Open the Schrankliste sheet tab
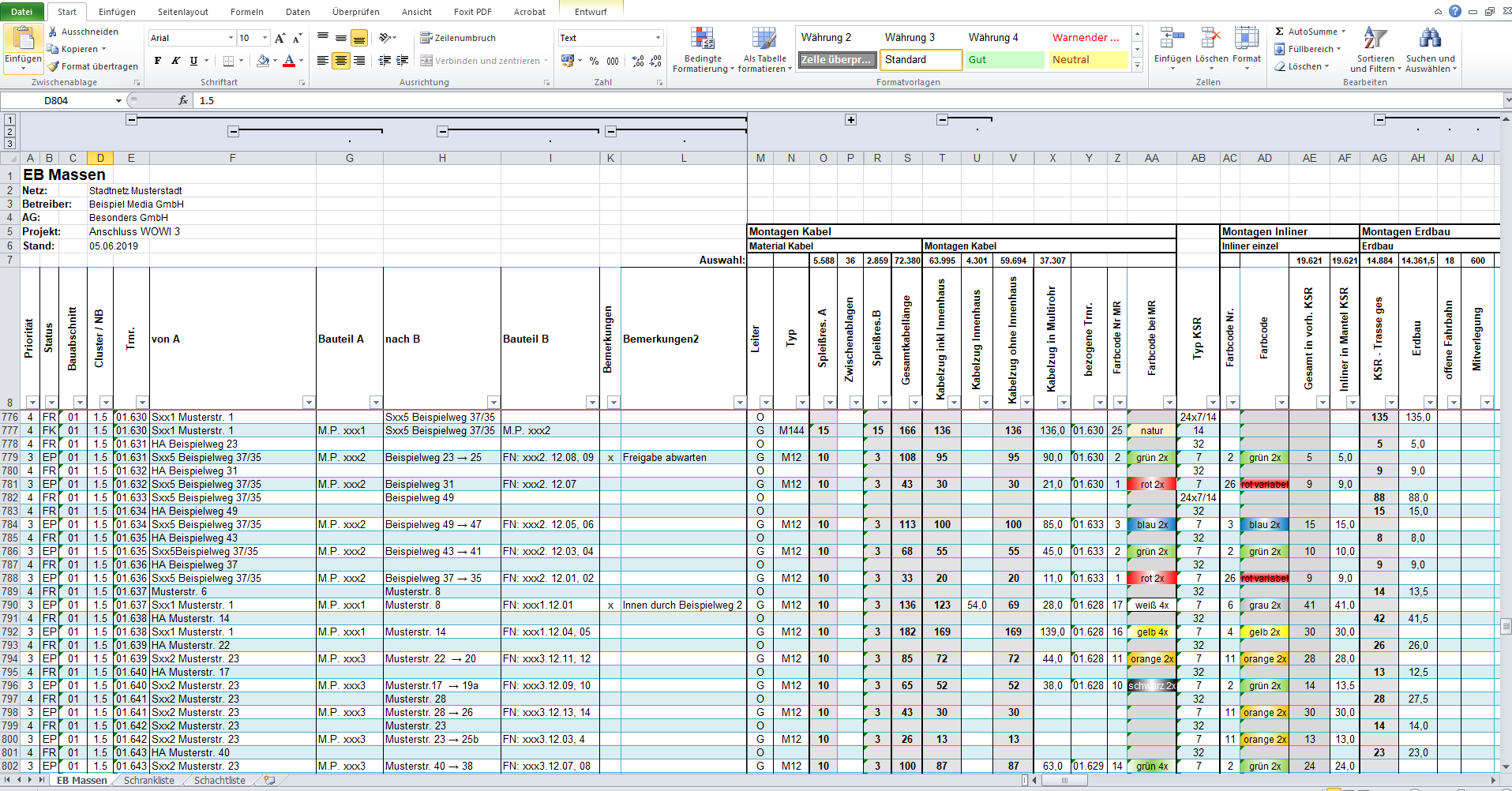The height and width of the screenshot is (791, 1512). click(x=148, y=780)
